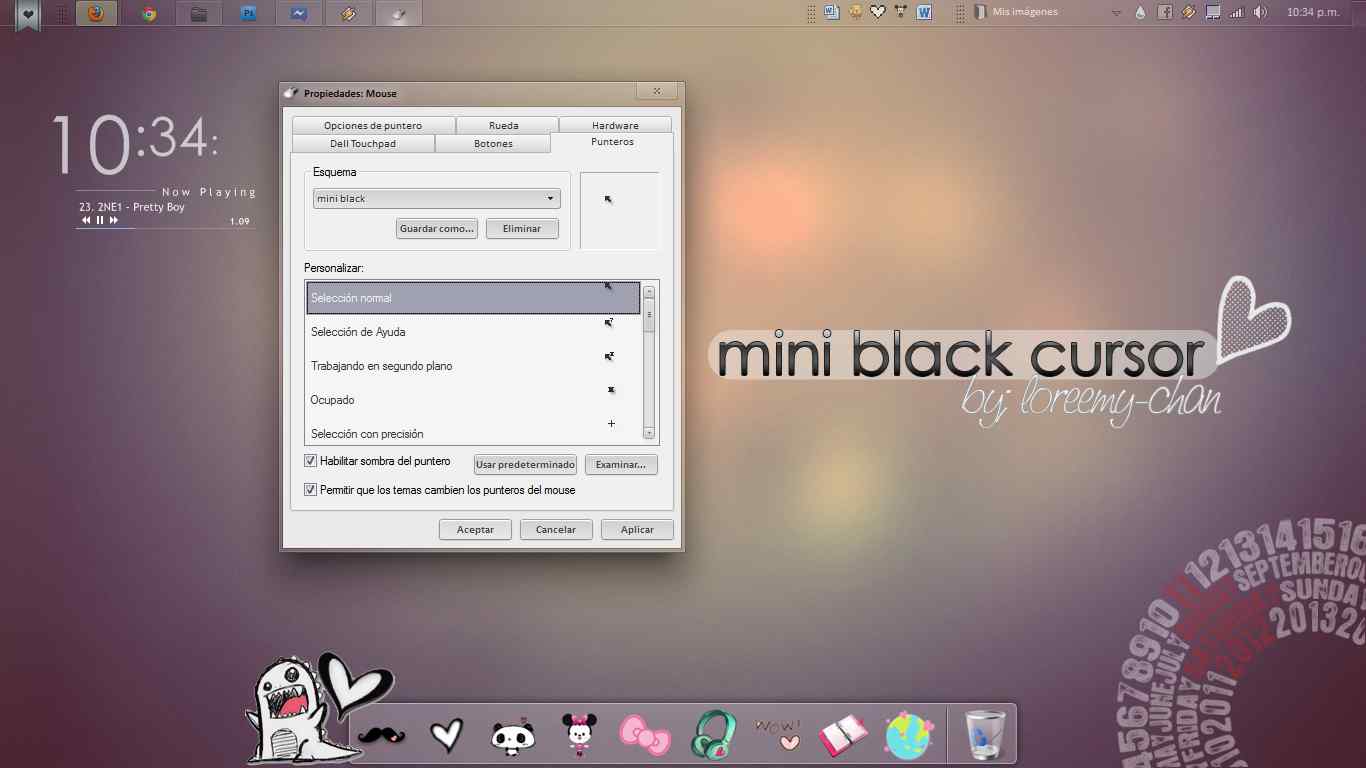This screenshot has height=768, width=1366.
Task: Select Selección con precisión row
Action: (473, 432)
